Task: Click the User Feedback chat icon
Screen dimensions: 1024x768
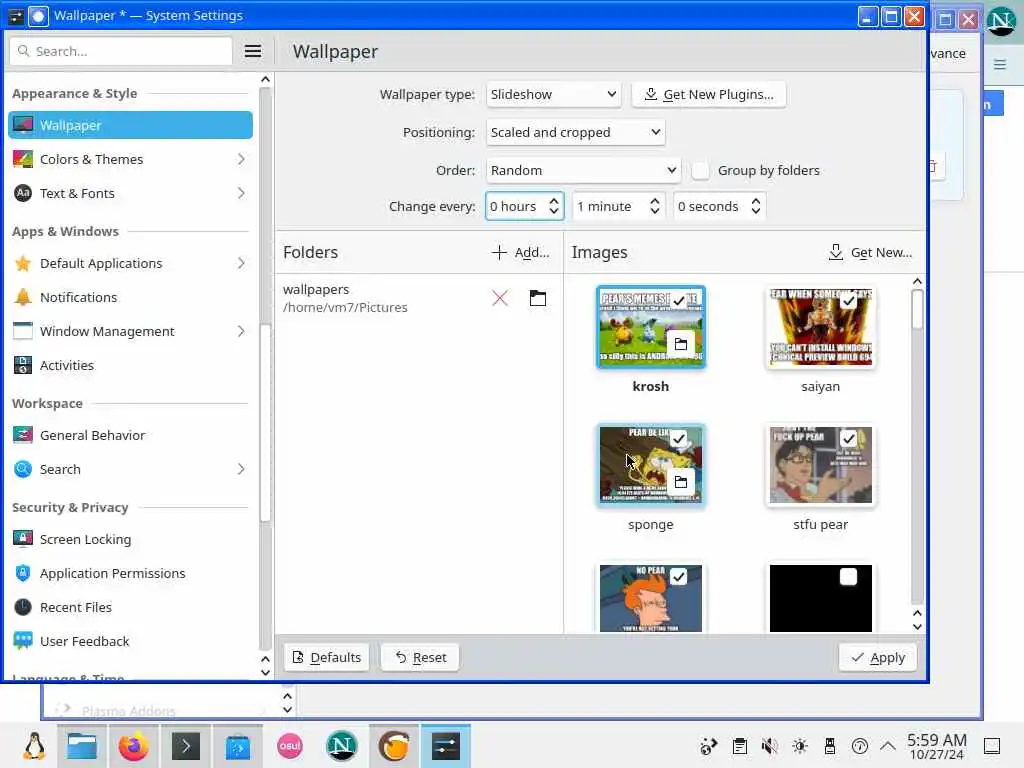Action: point(23,641)
